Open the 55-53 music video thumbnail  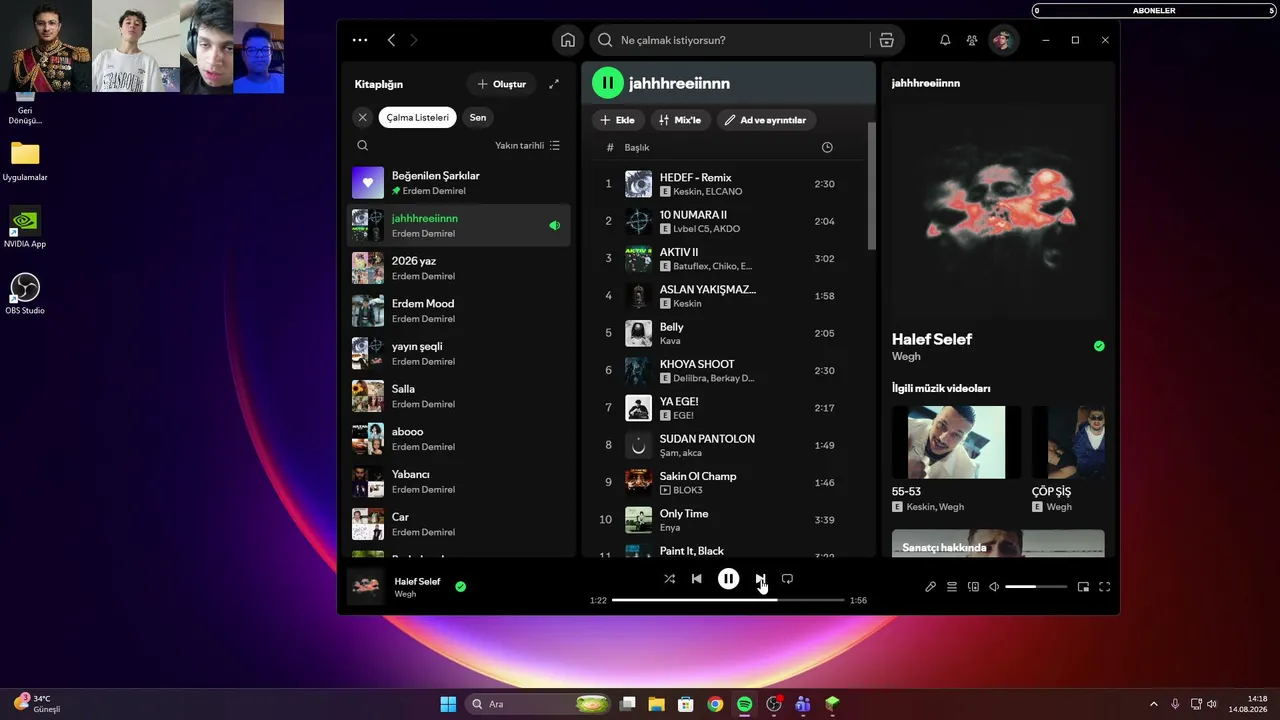pyautogui.click(x=956, y=442)
